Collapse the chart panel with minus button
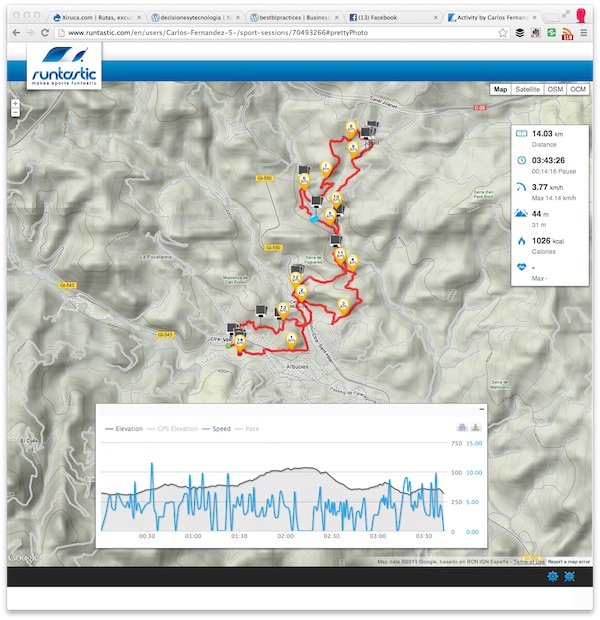The width and height of the screenshot is (600, 620). tap(481, 411)
